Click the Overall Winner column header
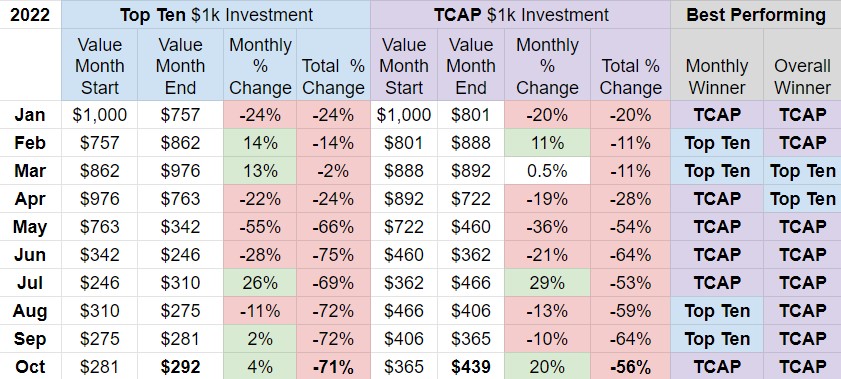 click(x=802, y=65)
